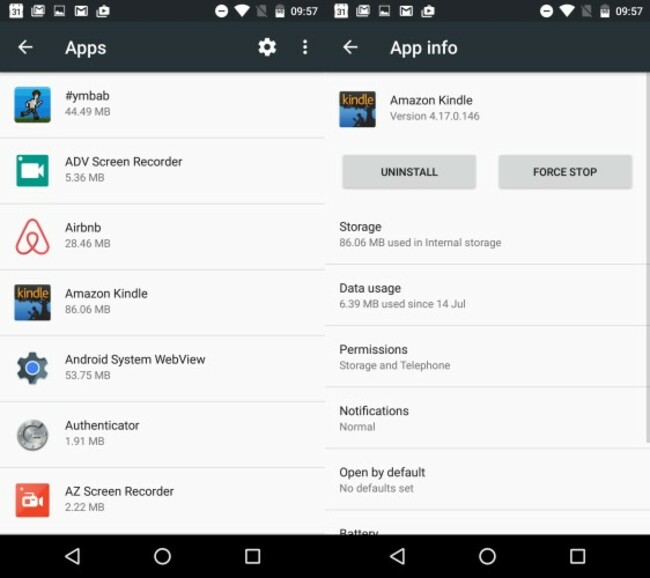Screen dimensions: 650x578
Task: Tap Kindle icon in App info header
Action: (357, 109)
